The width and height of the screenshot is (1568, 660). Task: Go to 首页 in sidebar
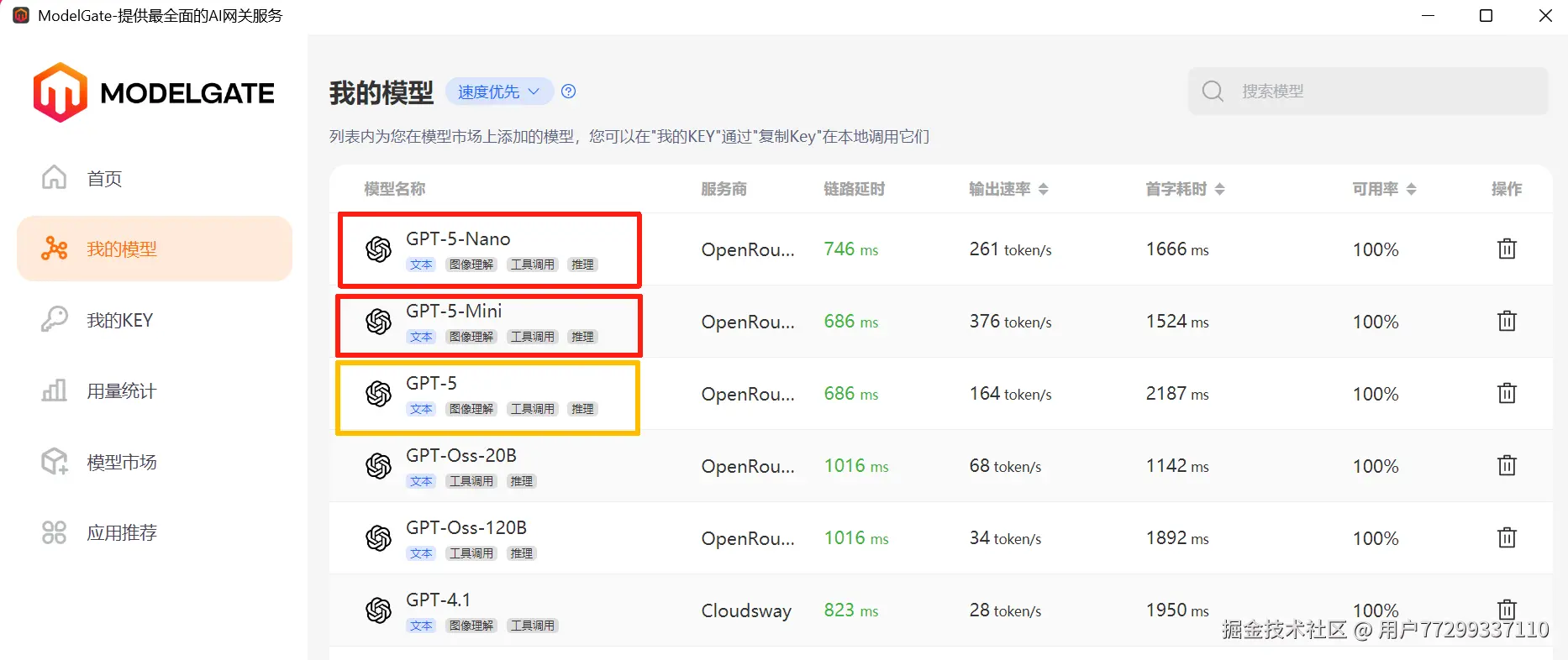(x=155, y=178)
